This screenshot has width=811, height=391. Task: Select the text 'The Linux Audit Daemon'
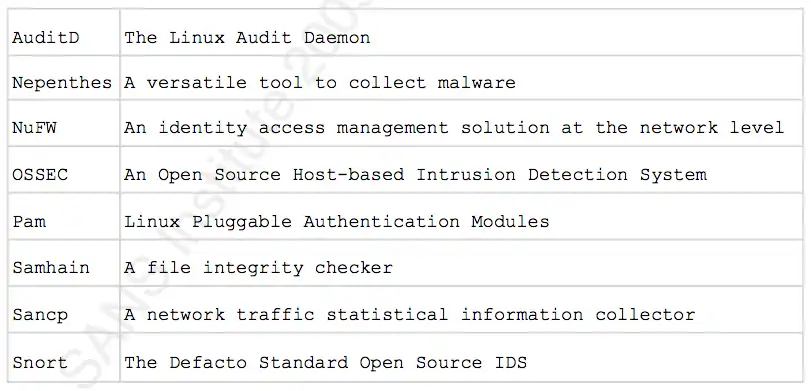[x=247, y=38]
